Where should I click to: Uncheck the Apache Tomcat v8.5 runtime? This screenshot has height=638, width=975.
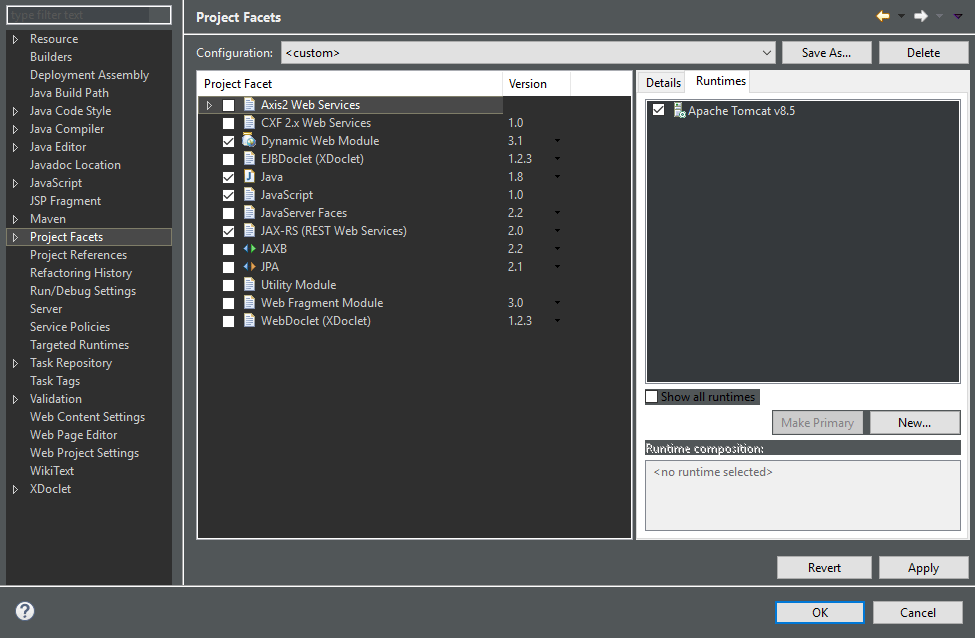click(658, 111)
